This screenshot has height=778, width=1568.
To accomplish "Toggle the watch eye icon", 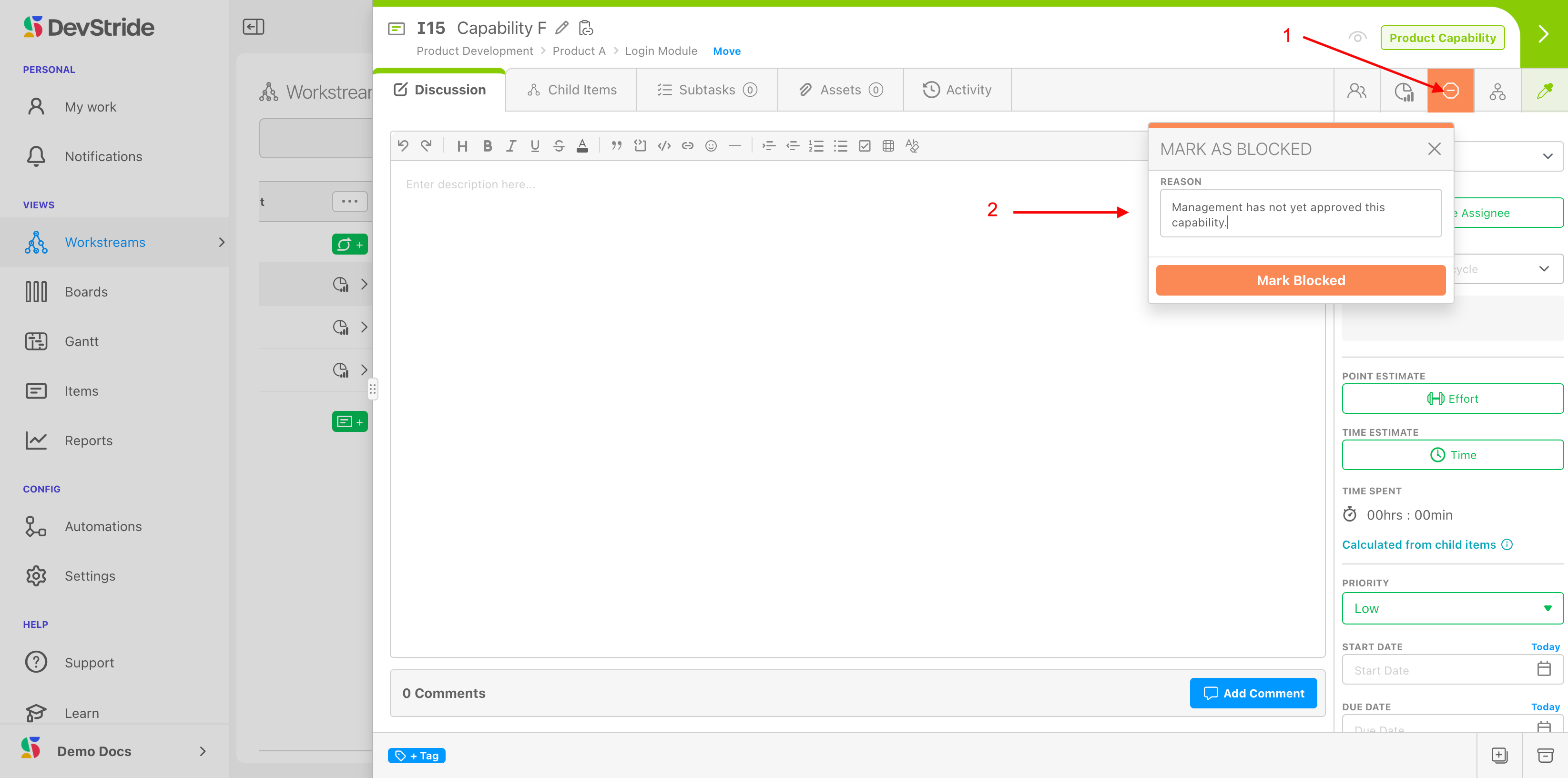I will click(x=1357, y=37).
